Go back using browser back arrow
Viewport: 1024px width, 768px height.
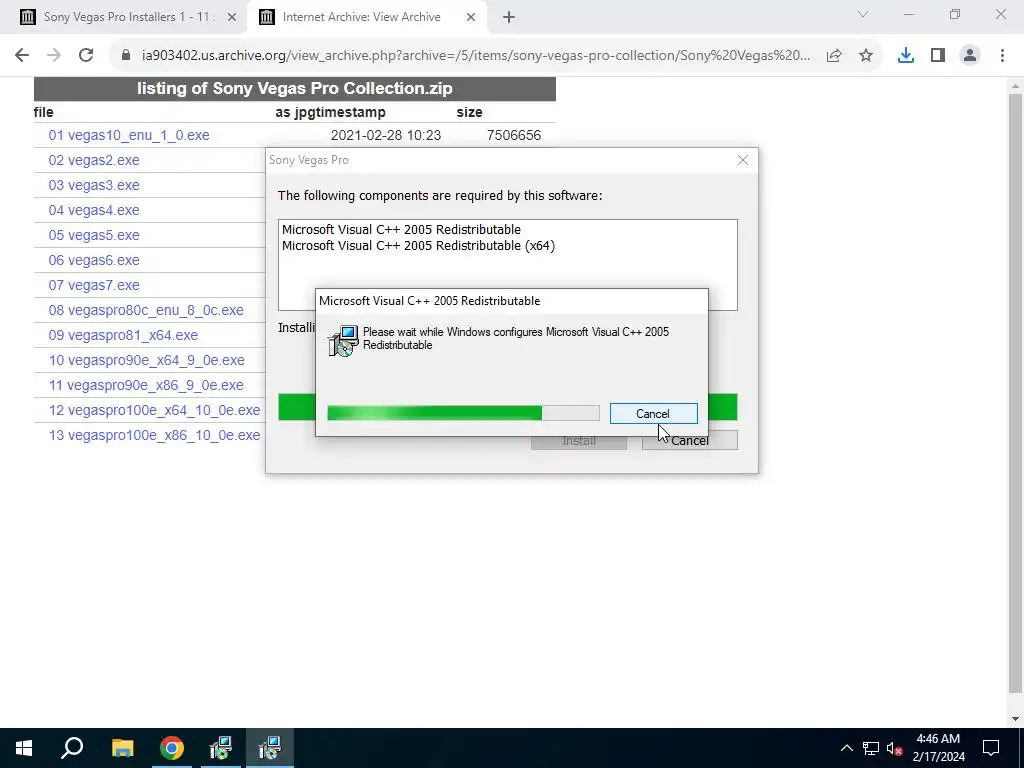point(22,56)
